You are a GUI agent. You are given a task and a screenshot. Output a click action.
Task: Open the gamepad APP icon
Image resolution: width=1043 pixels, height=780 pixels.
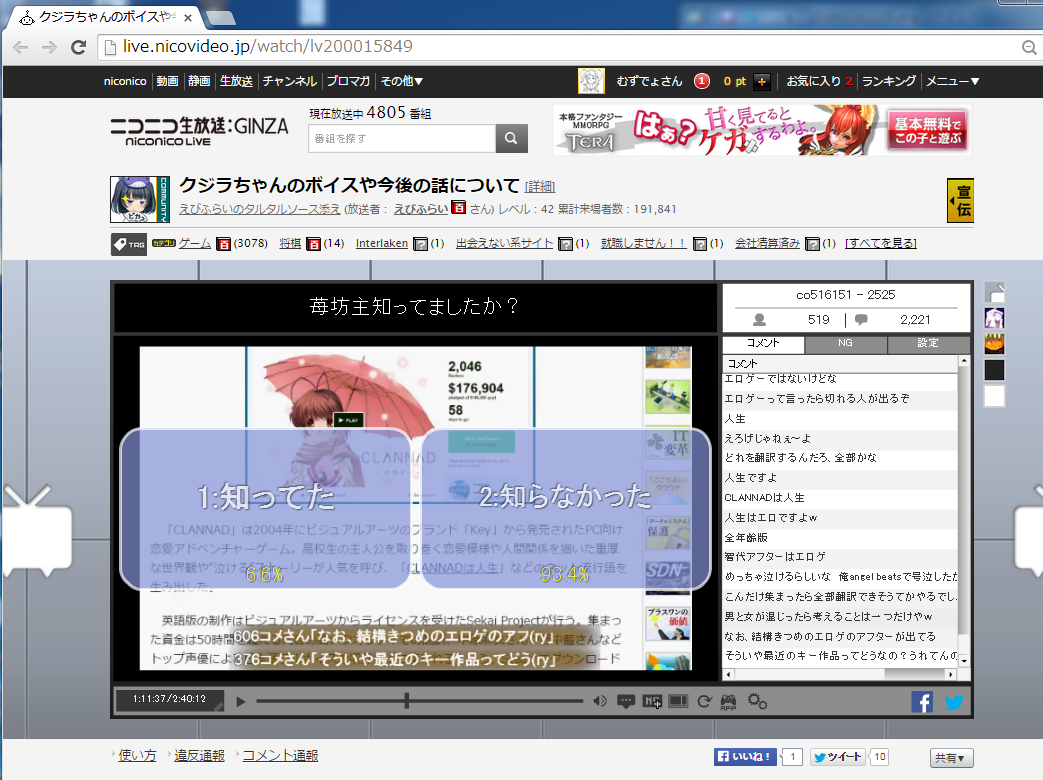click(729, 702)
